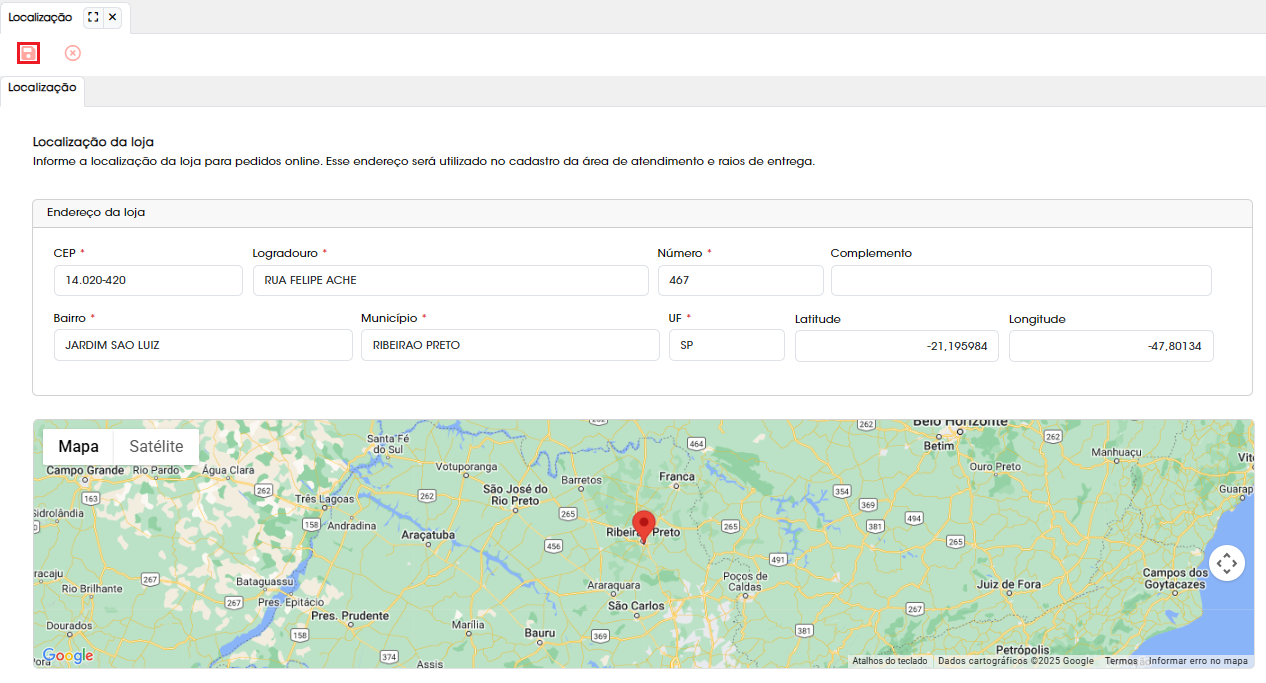This screenshot has height=683, width=1266.
Task: Expand the tab using the fullscreen icon
Action: tap(93, 17)
